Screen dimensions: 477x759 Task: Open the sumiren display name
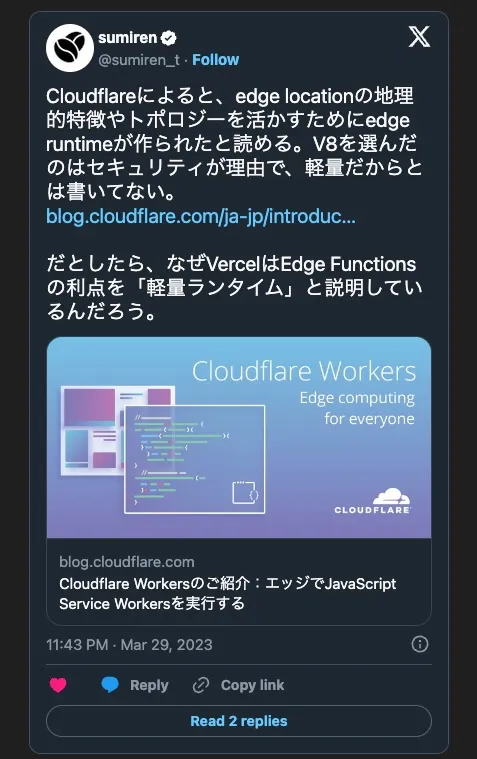tap(127, 38)
